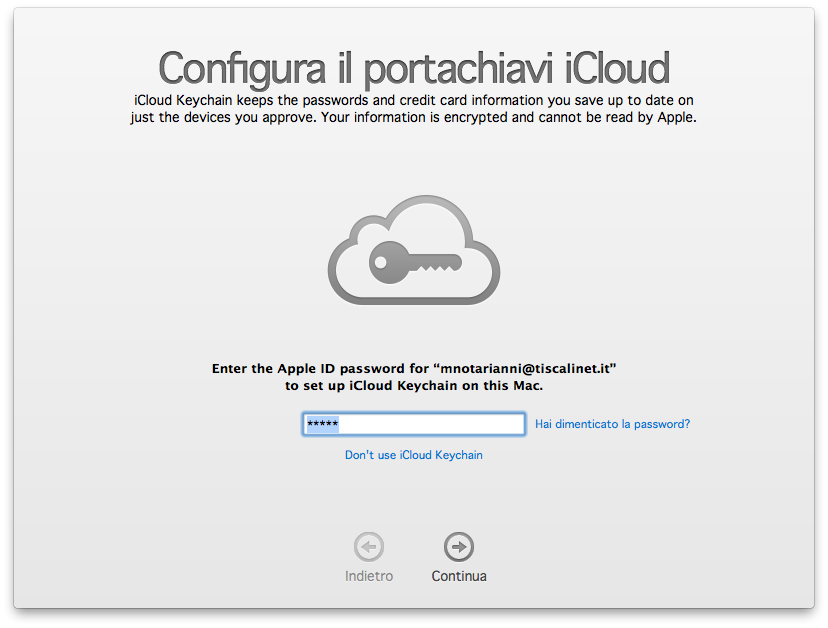The image size is (828, 628).
Task: Click the iCloud Keychain cloud key icon
Action: (x=413, y=250)
